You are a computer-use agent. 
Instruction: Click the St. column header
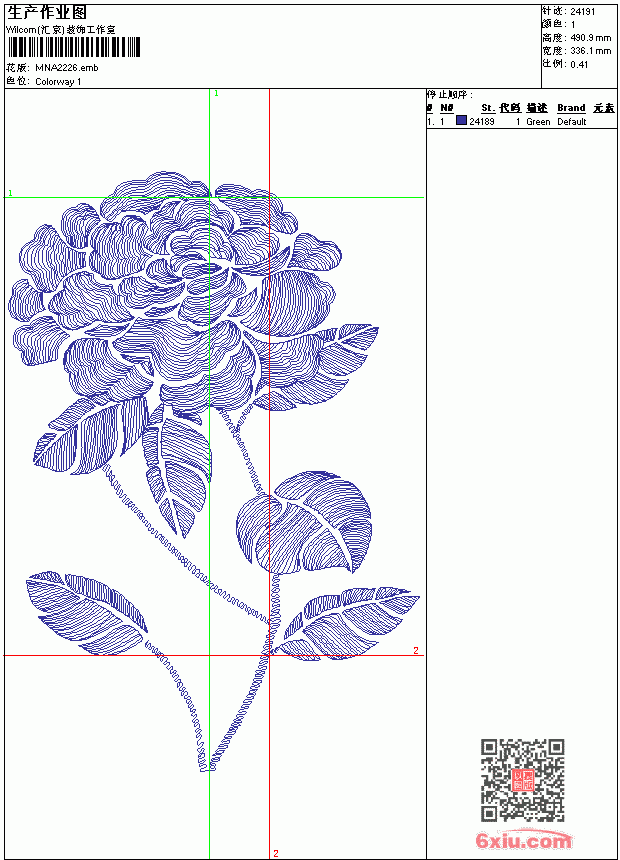[488, 108]
